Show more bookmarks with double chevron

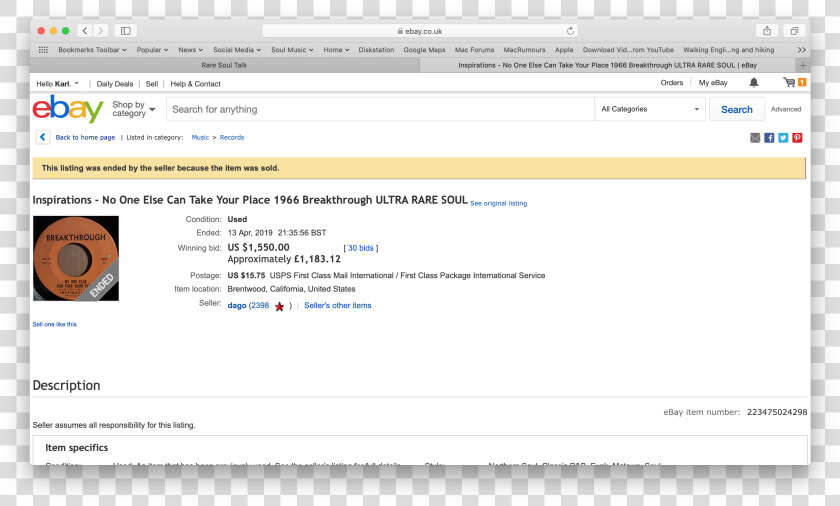(801, 50)
